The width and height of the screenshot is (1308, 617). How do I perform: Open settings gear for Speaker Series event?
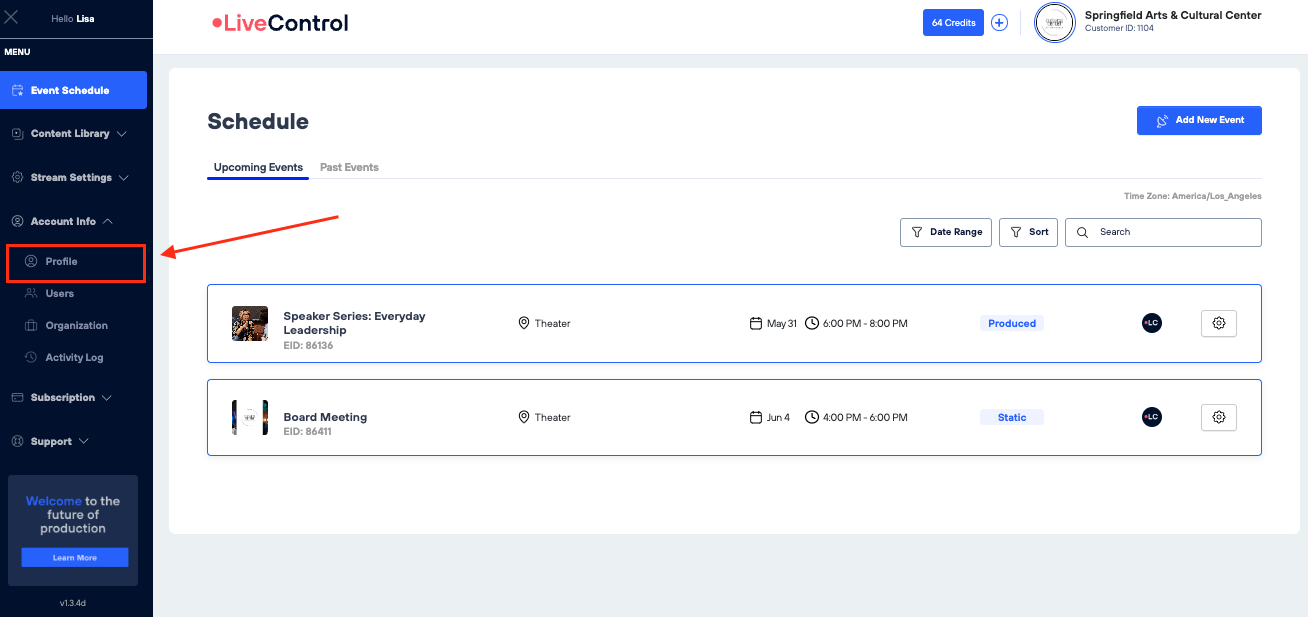[x=1218, y=323]
